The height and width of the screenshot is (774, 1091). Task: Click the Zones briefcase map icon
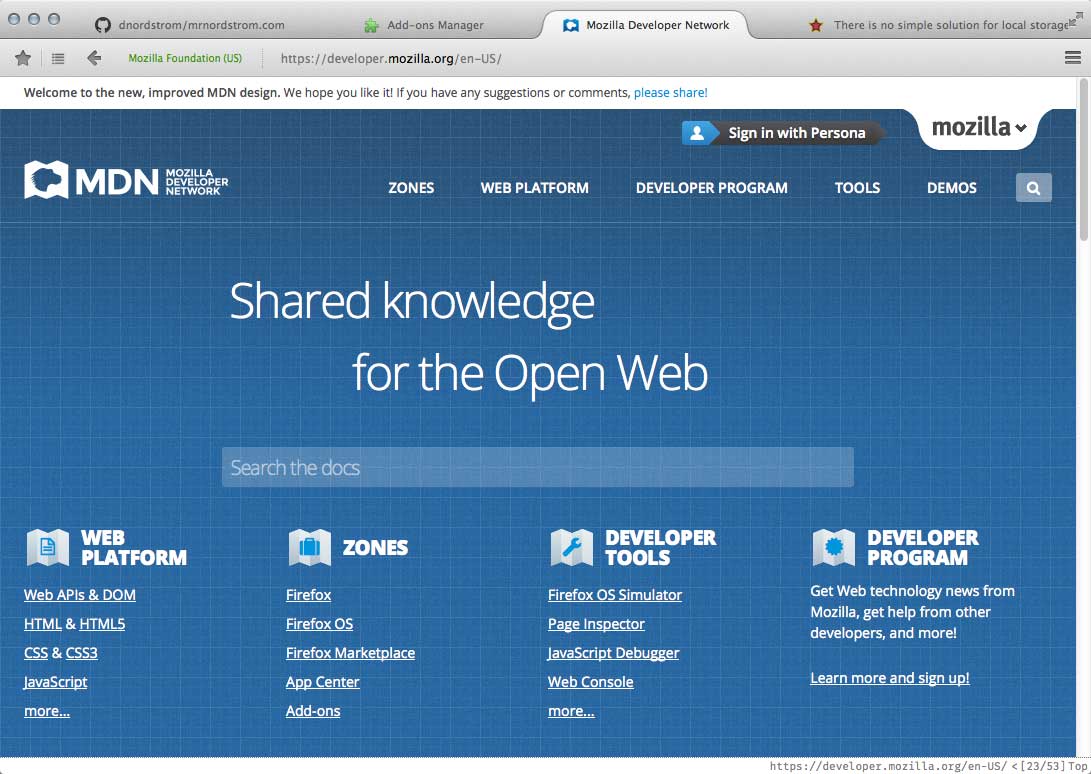[310, 547]
